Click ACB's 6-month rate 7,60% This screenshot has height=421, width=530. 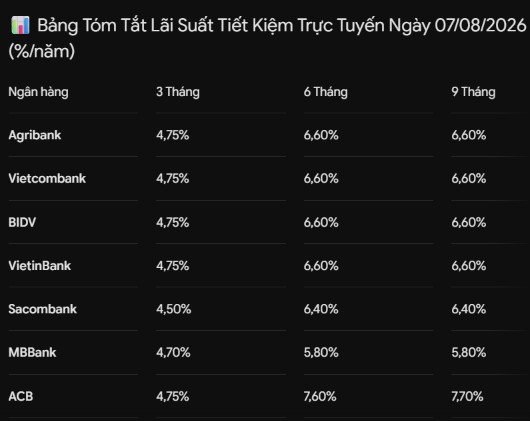tap(320, 396)
